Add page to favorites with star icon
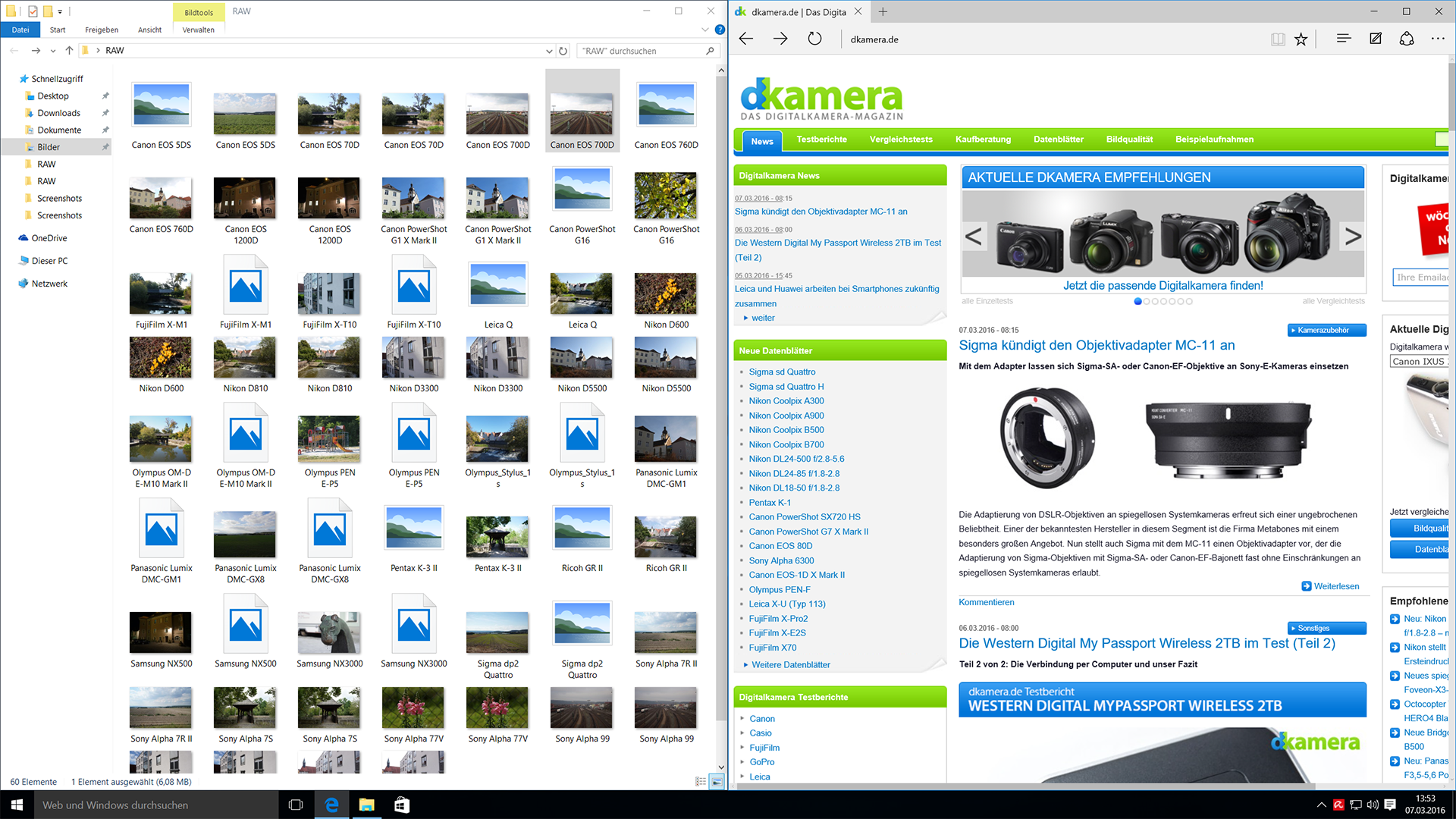1456x819 pixels. [x=1301, y=39]
